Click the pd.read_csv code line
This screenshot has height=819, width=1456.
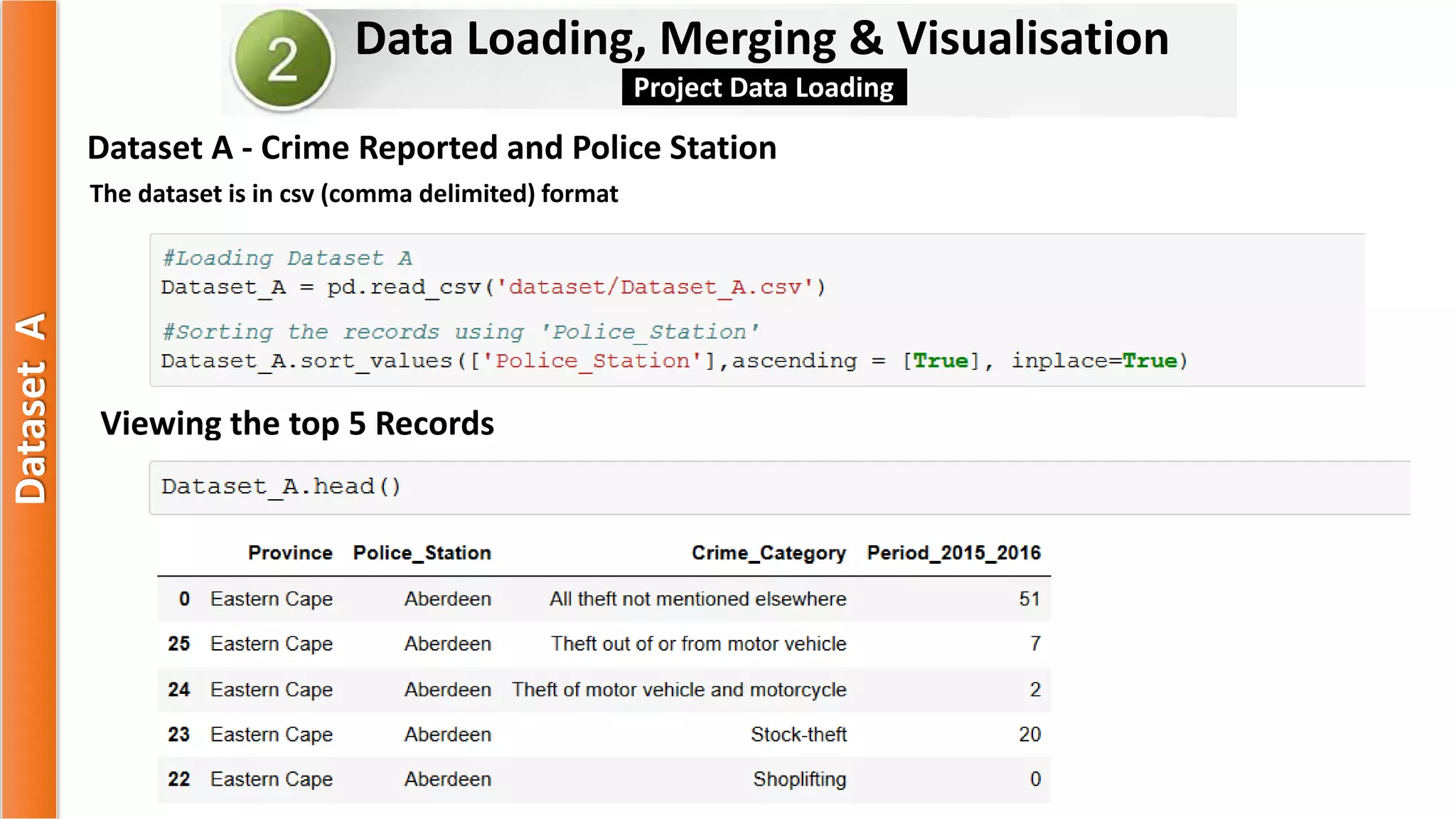point(493,288)
